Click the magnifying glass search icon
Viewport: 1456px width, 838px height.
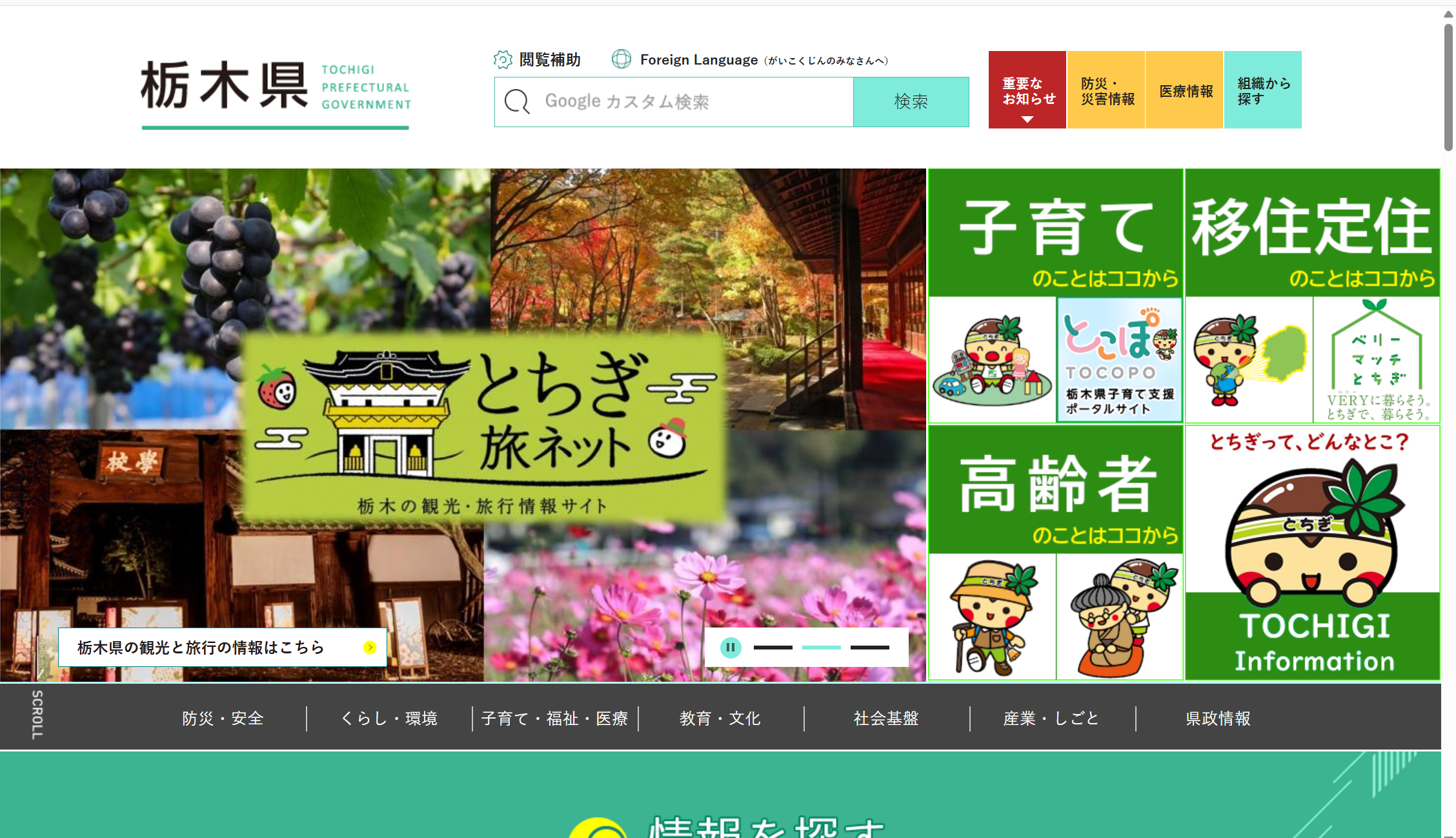[517, 102]
